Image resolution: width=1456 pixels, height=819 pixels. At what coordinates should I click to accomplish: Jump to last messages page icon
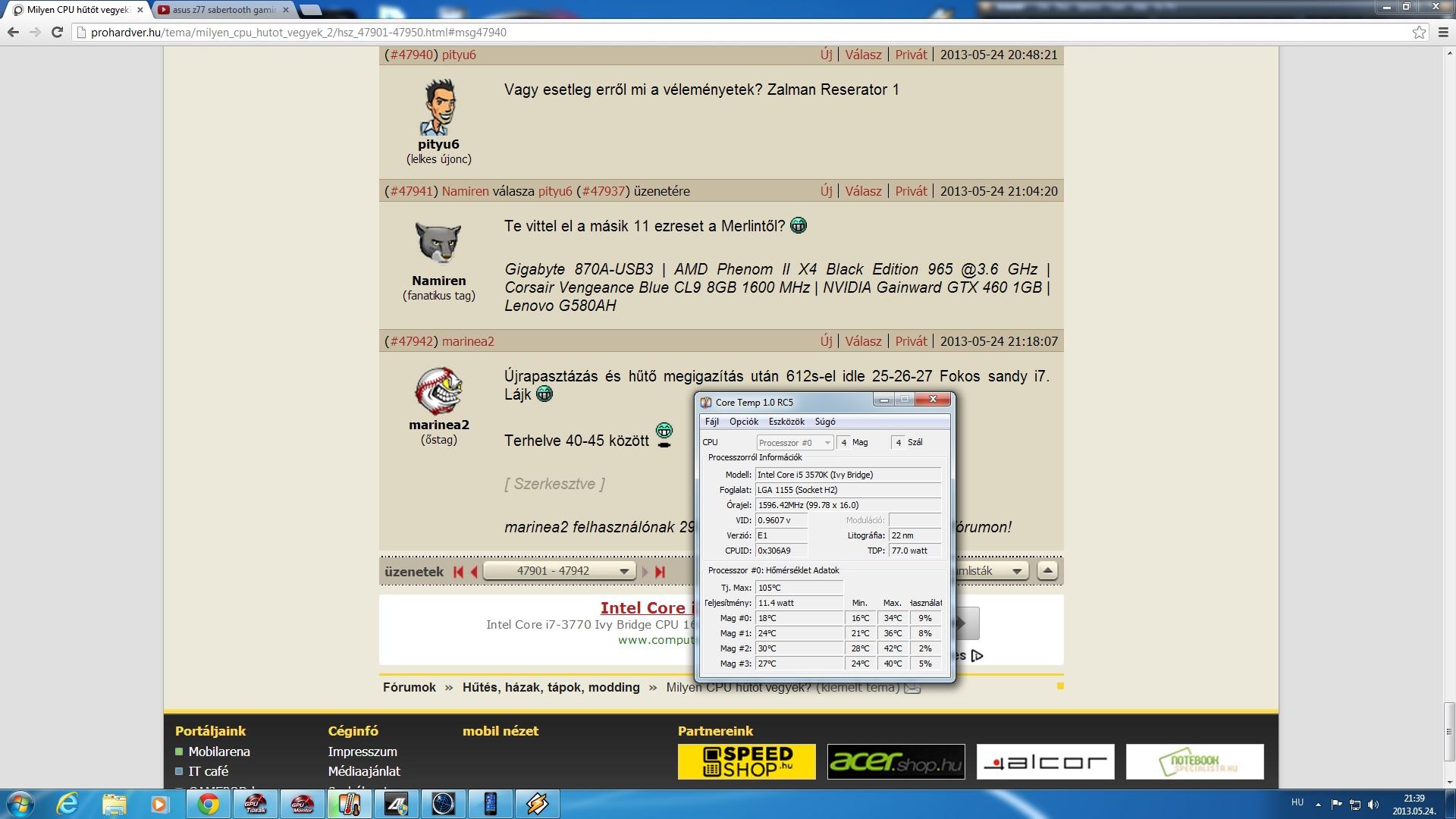(660, 572)
